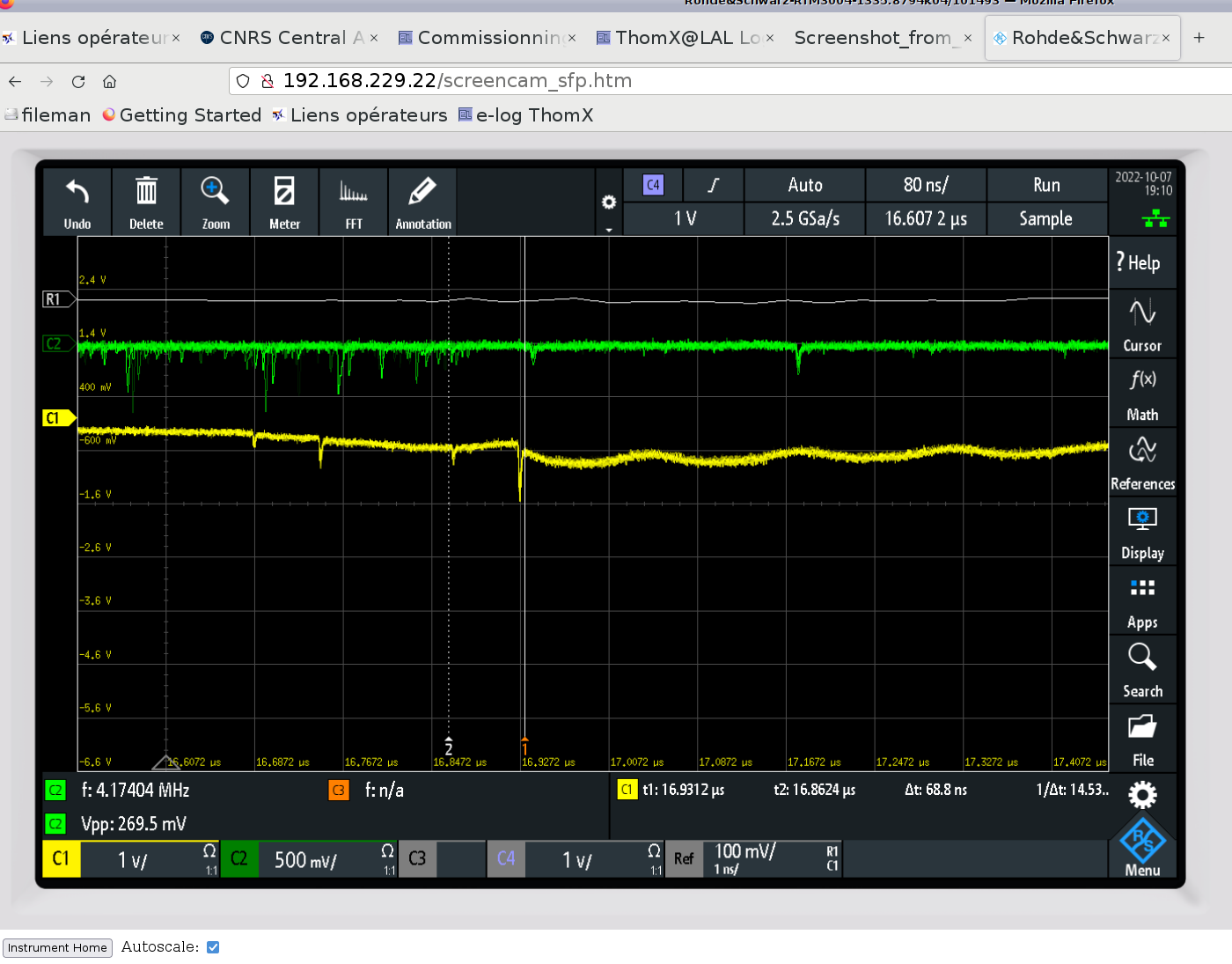The height and width of the screenshot is (964, 1232).
Task: Toggle the green C2 channel button
Action: tap(239, 859)
